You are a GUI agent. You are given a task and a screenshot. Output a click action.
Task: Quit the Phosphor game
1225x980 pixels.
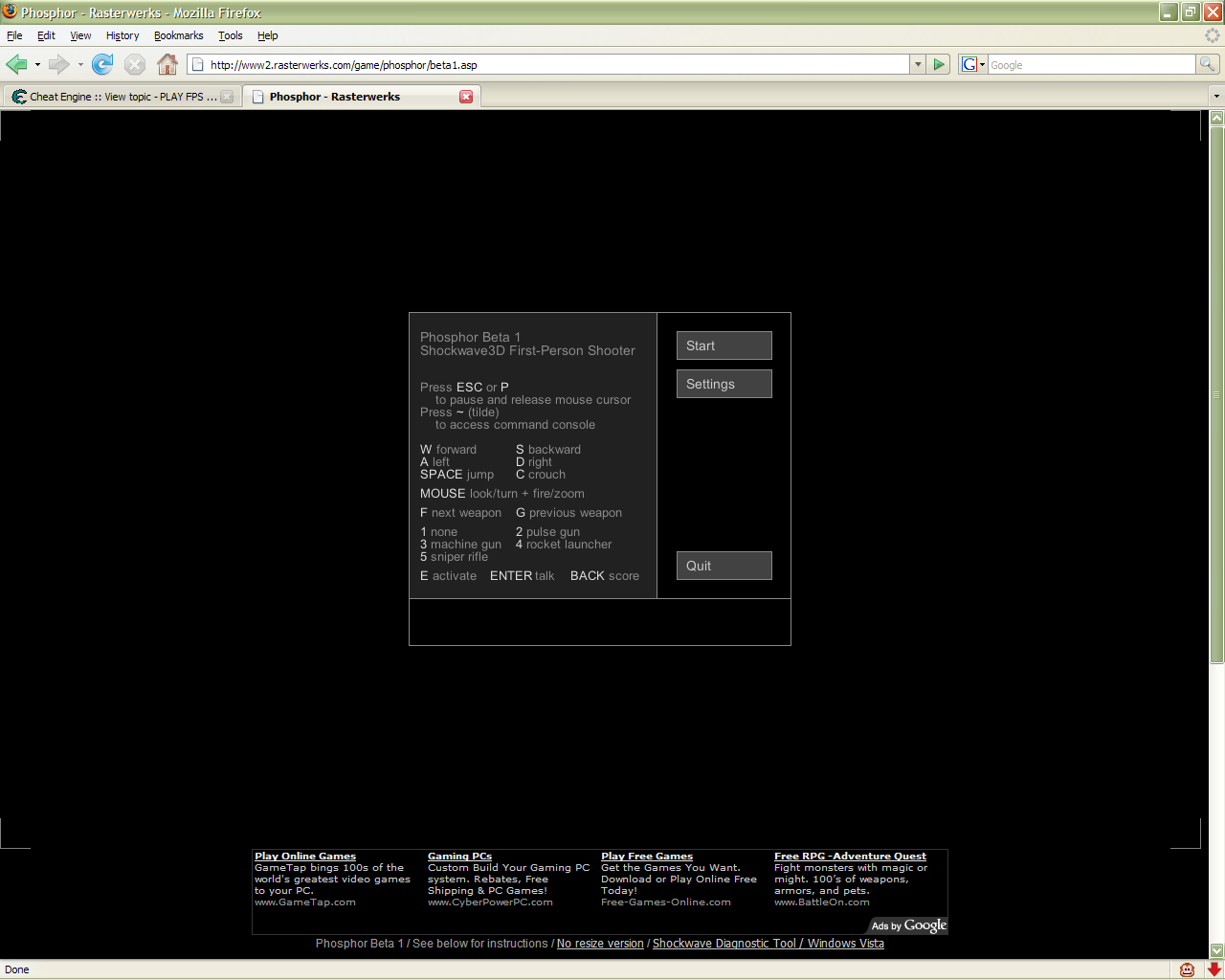pyautogui.click(x=724, y=566)
